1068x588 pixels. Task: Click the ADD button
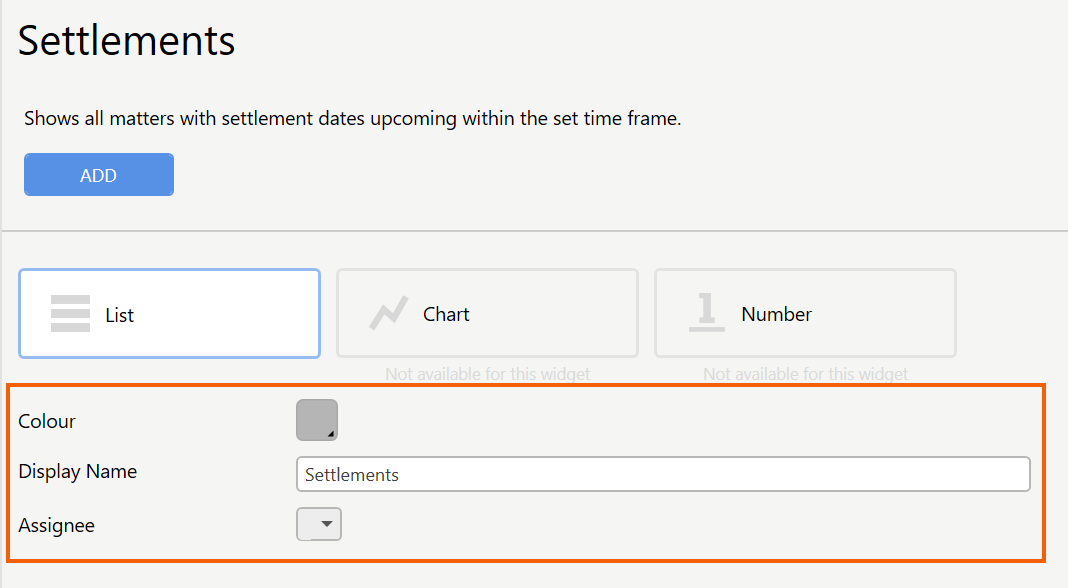tap(99, 174)
